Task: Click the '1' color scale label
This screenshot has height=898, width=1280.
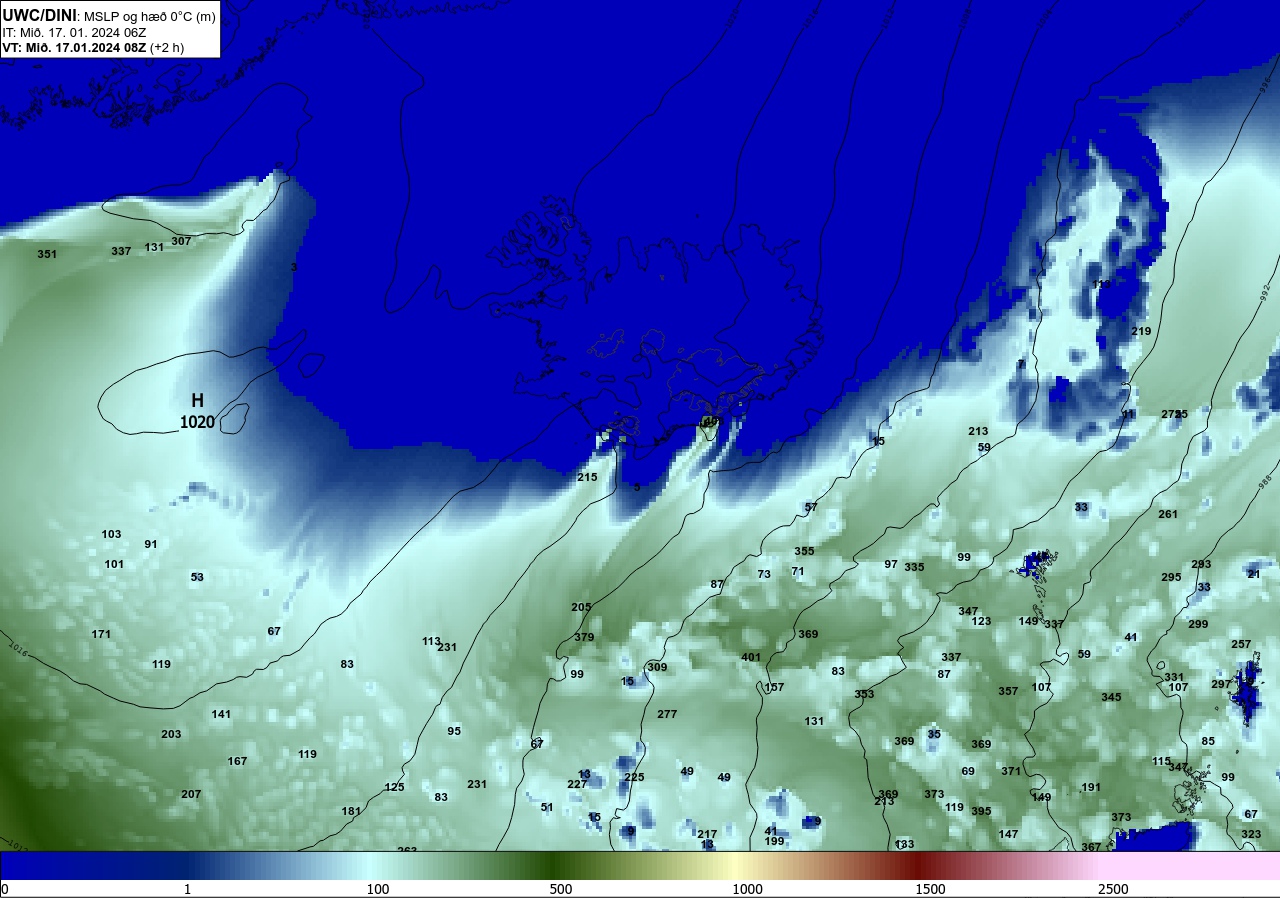Action: (x=188, y=889)
